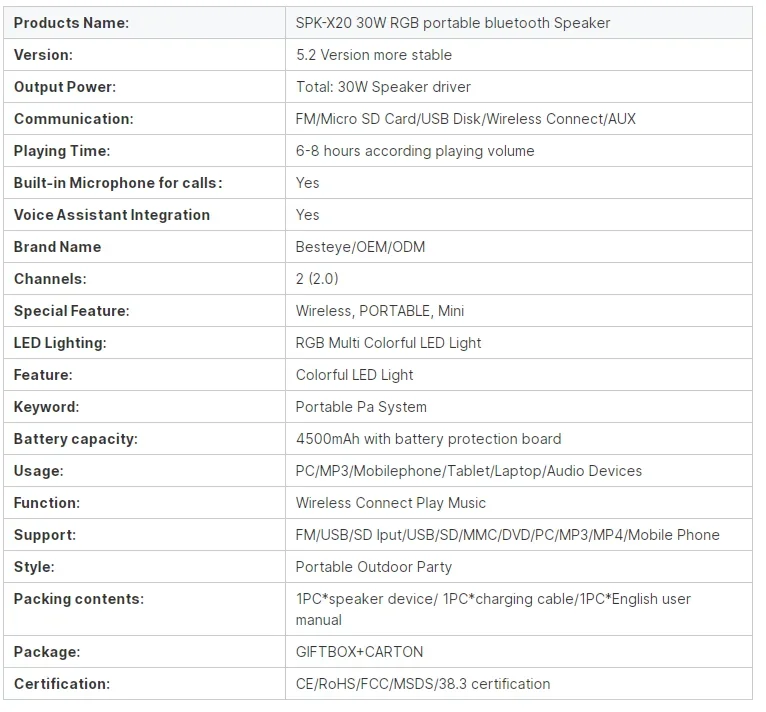Click the 'Built-in Microphone for calls:' label
766x712 pixels.
tap(118, 182)
